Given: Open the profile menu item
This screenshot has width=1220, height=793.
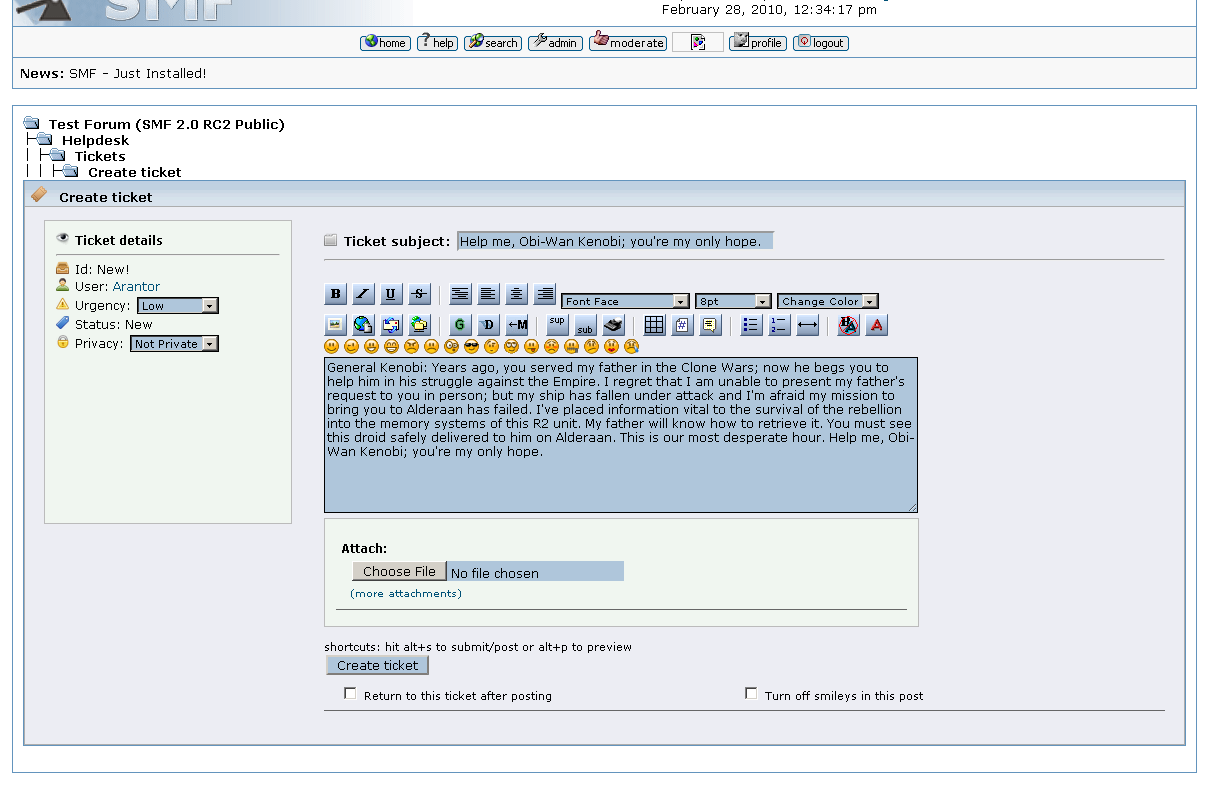Looking at the screenshot, I should pos(758,43).
